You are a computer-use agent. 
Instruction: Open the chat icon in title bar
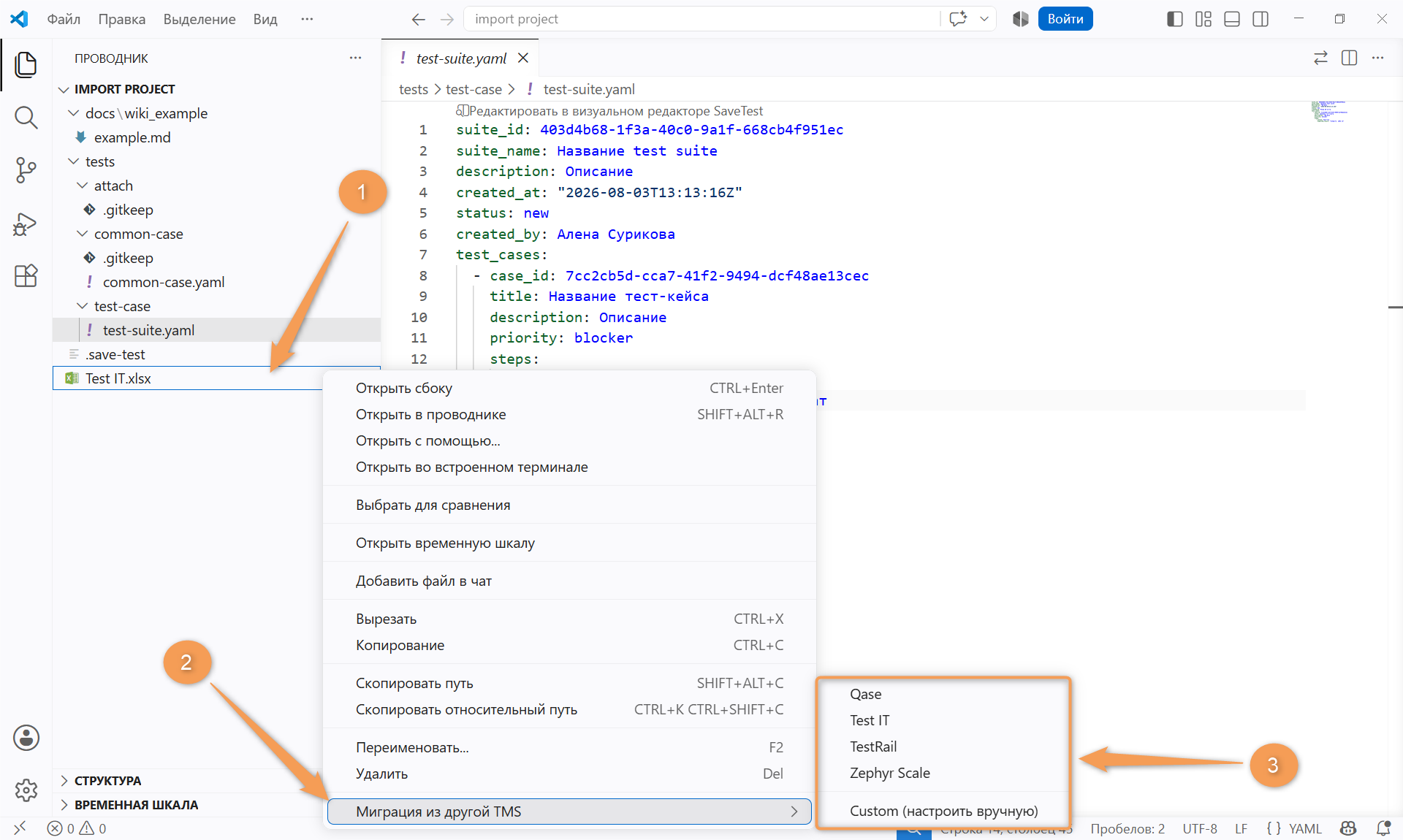coord(958,19)
